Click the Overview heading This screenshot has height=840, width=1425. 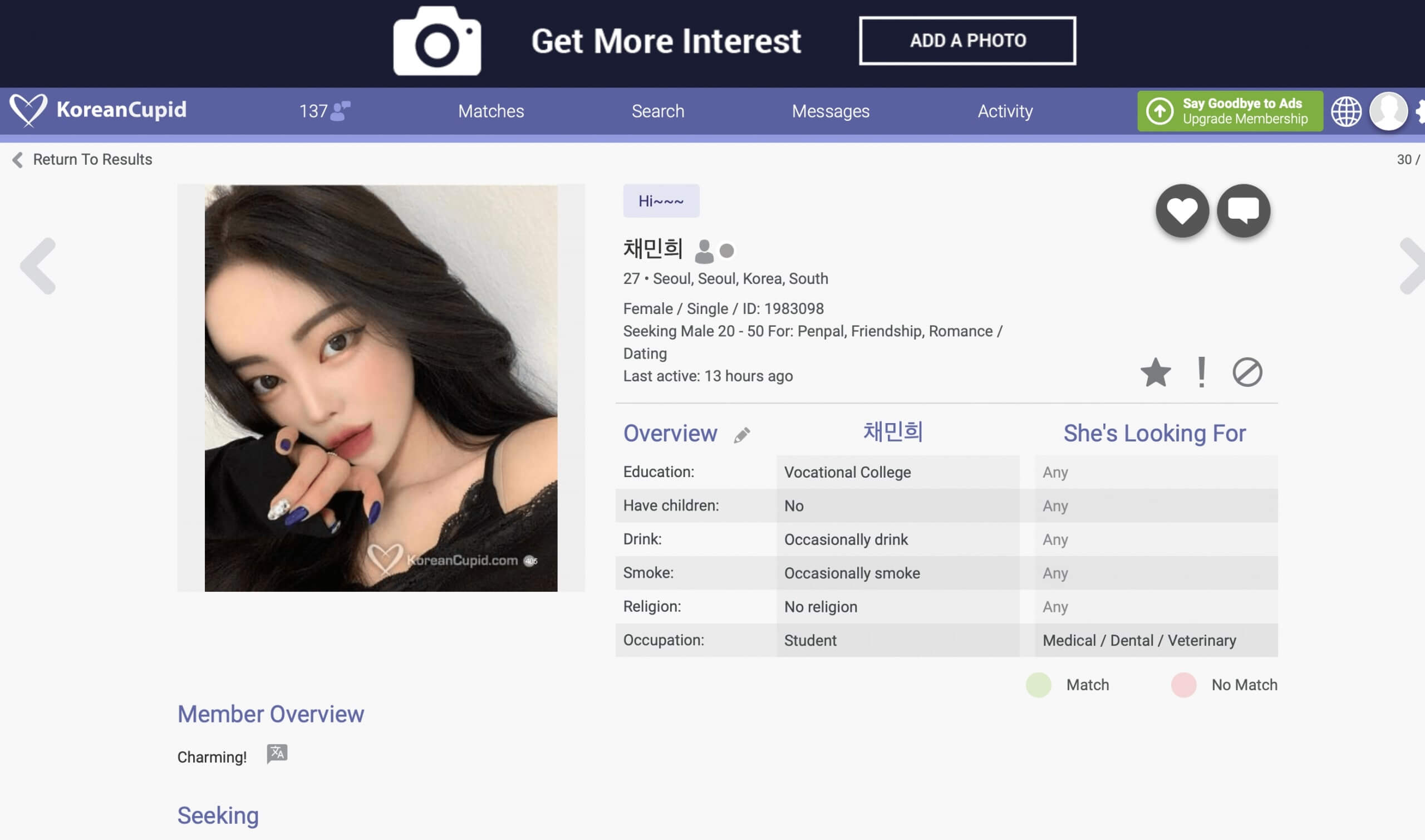point(670,433)
